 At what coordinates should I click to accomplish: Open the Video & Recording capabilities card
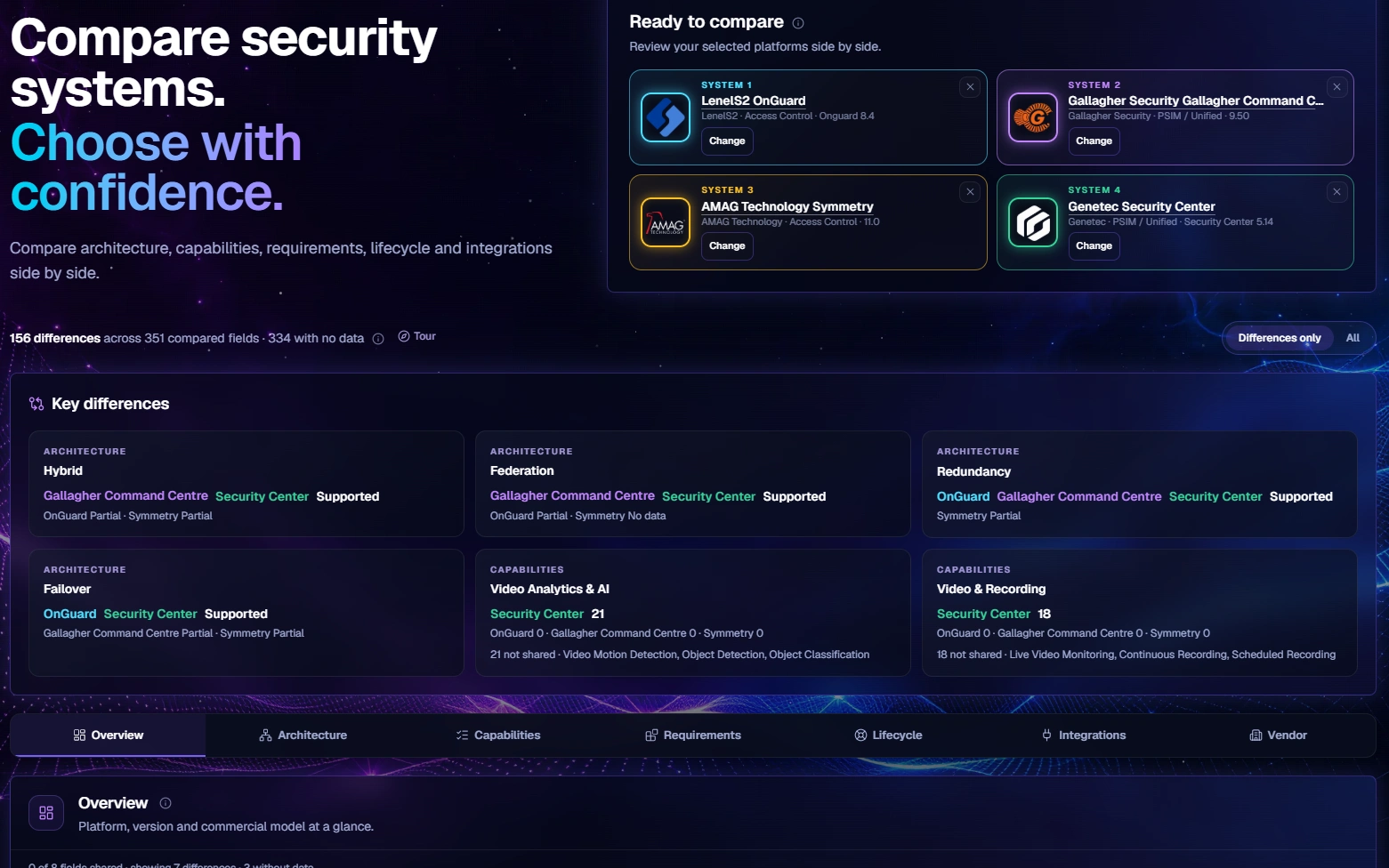[1140, 613]
